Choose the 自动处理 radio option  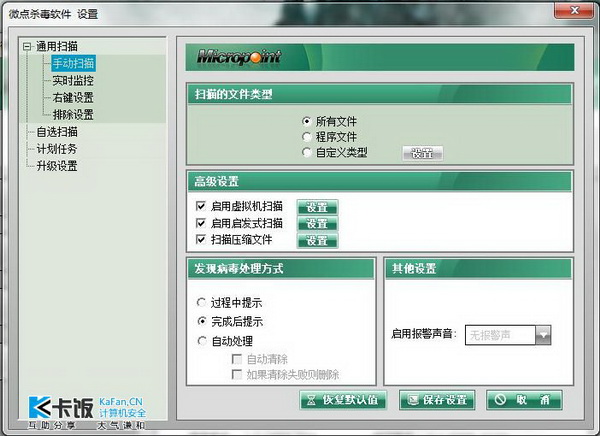coord(202,341)
